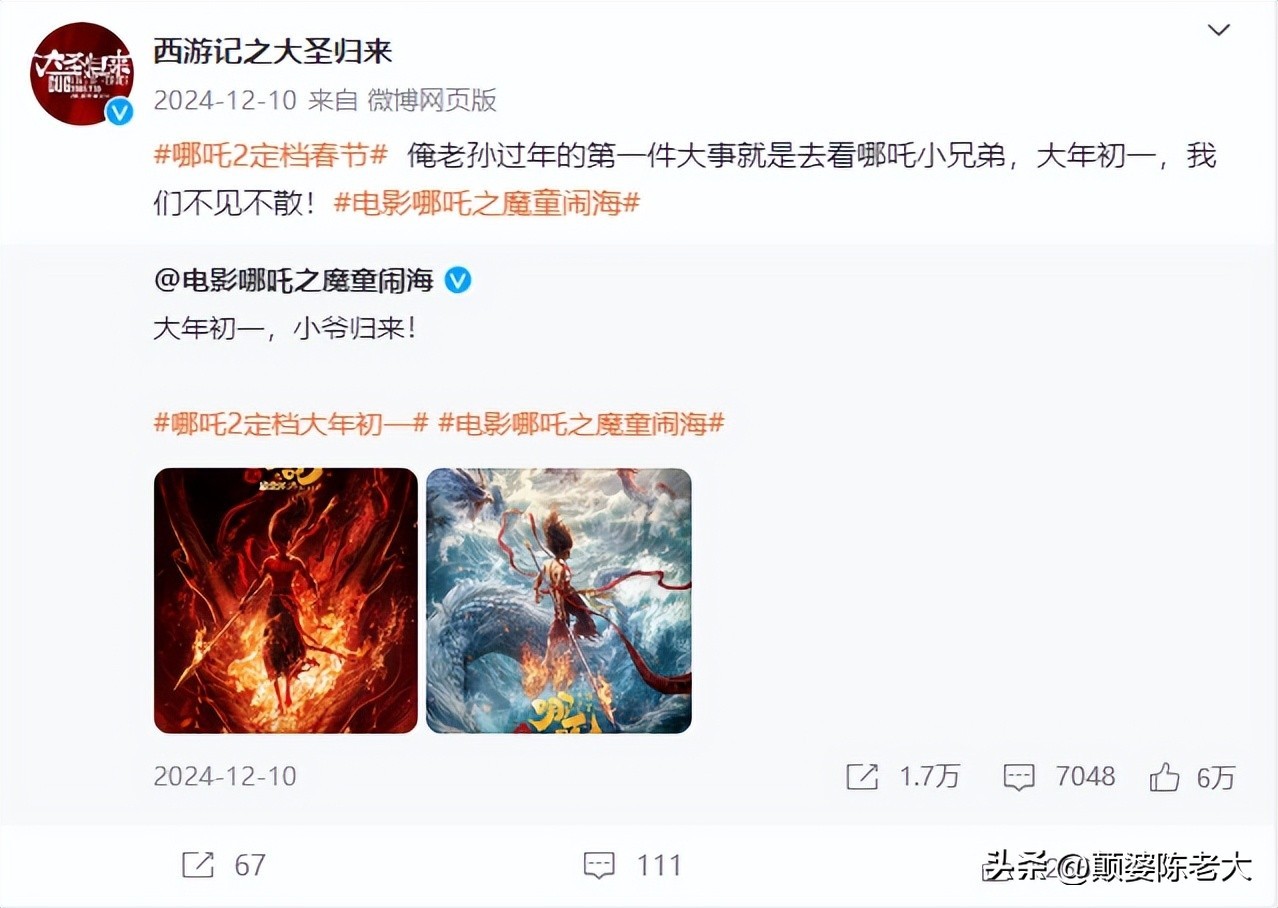
Task: Click comment icon showing 7048
Action: click(x=1018, y=777)
